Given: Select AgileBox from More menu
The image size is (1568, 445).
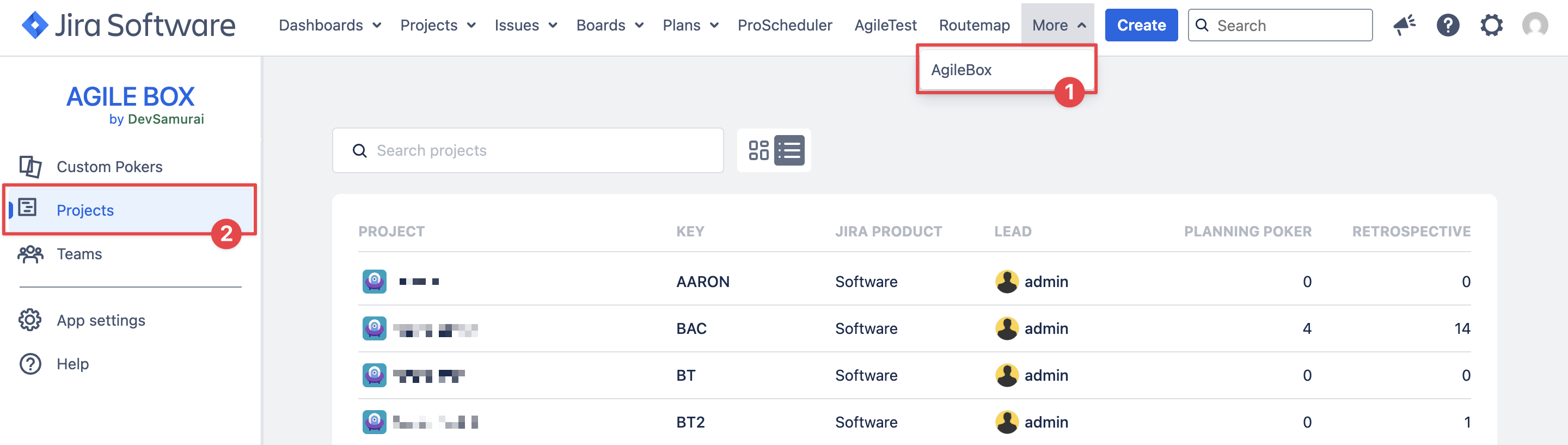Looking at the screenshot, I should pos(961,70).
